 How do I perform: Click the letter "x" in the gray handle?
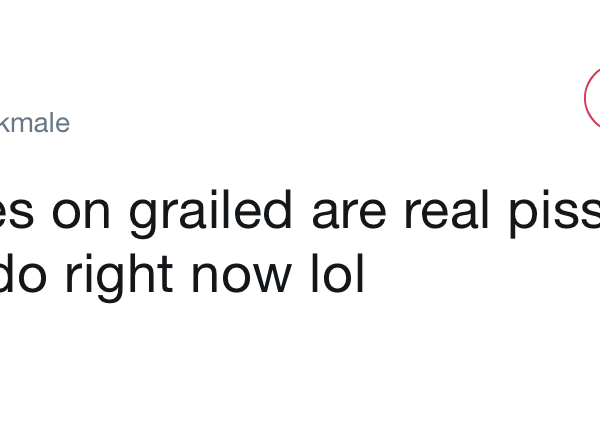coord(6,124)
